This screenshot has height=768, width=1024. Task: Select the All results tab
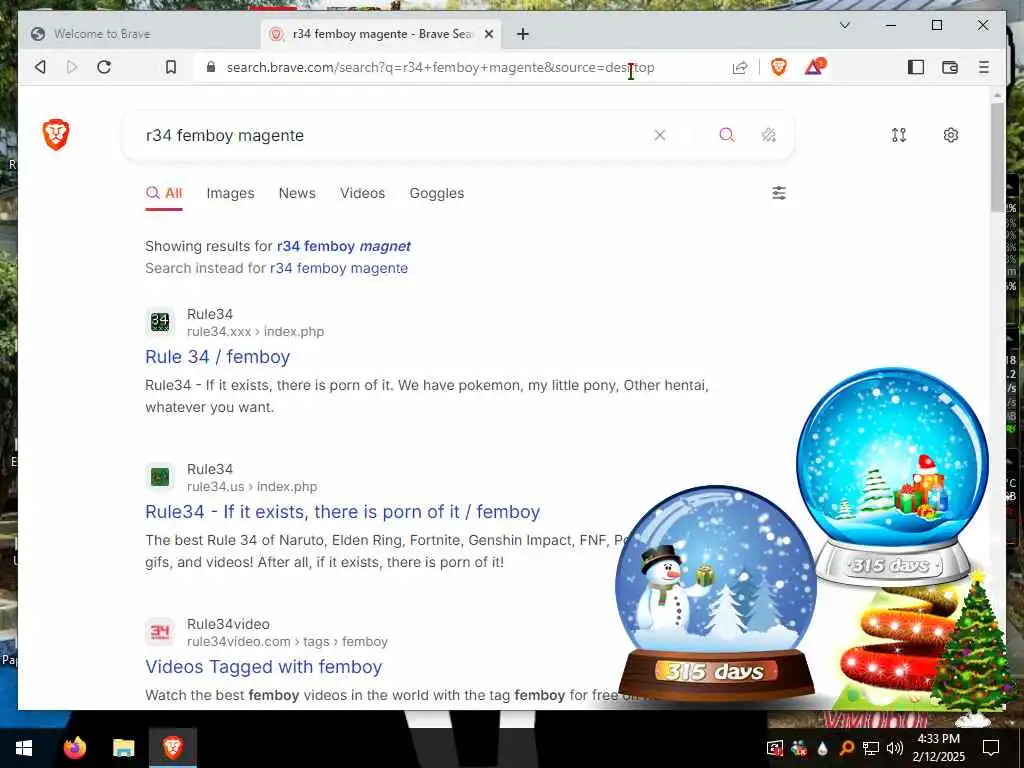(x=164, y=193)
